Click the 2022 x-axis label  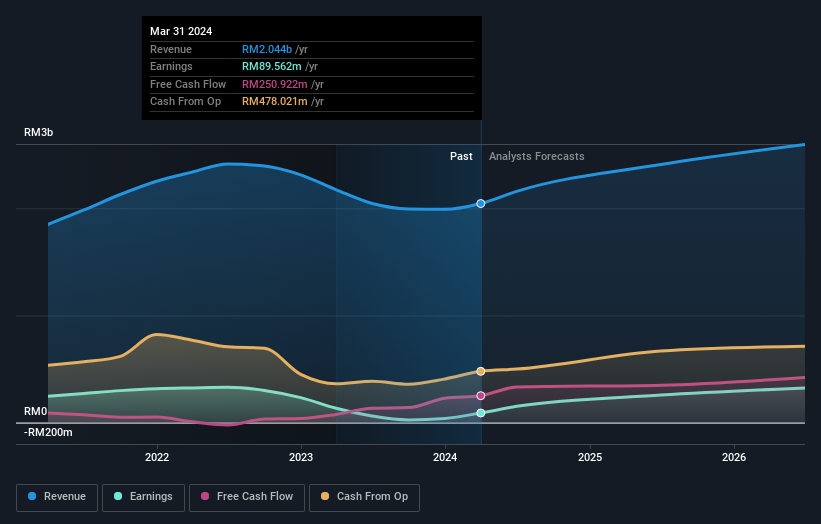[157, 458]
